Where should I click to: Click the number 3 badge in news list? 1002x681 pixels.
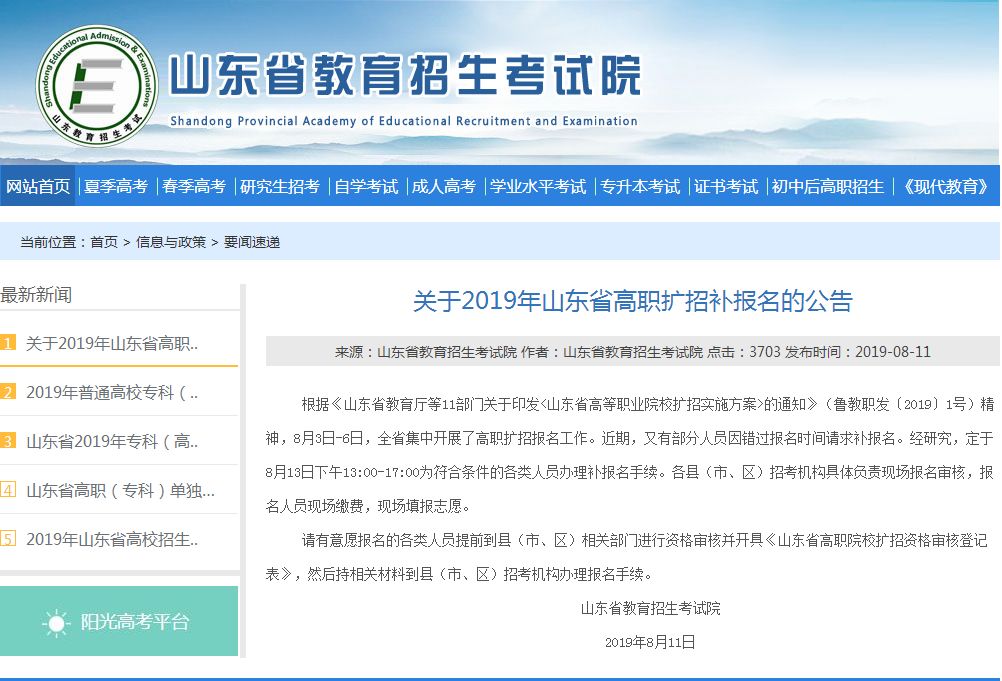[8, 441]
